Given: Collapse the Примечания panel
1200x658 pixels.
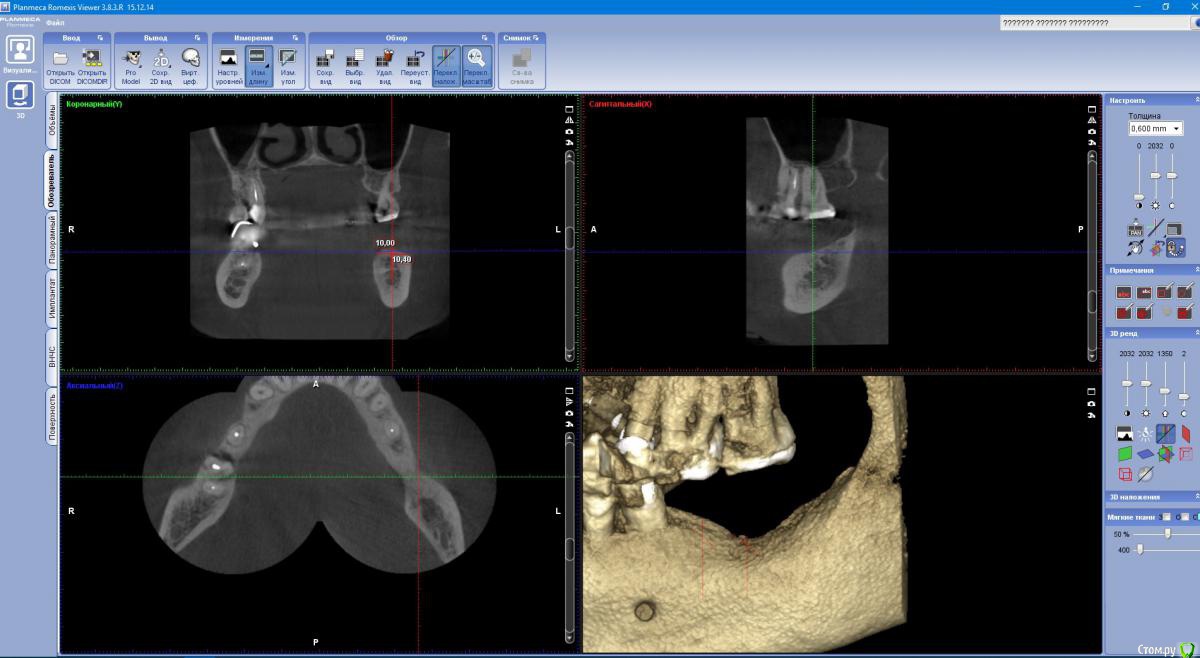Looking at the screenshot, I should pyautogui.click(x=1195, y=270).
